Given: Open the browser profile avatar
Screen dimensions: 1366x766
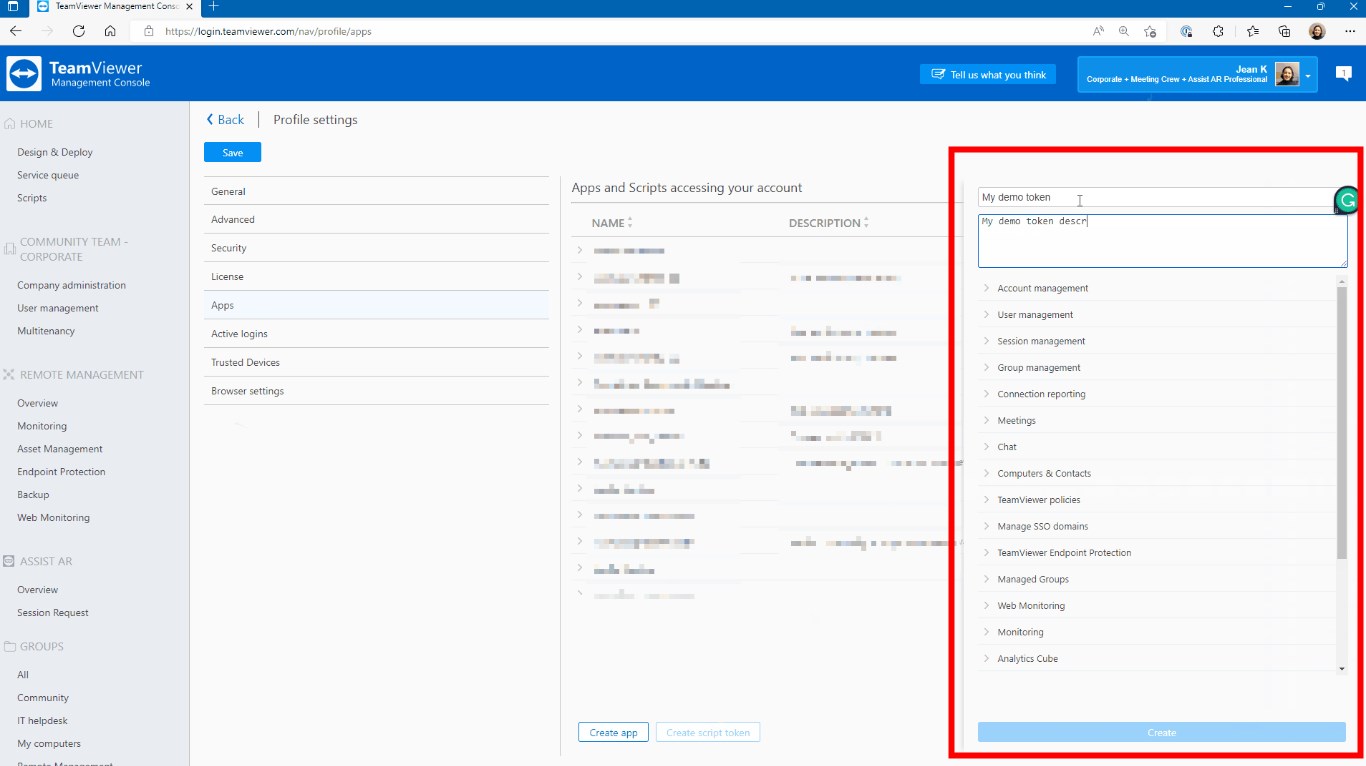Looking at the screenshot, I should 1317,31.
